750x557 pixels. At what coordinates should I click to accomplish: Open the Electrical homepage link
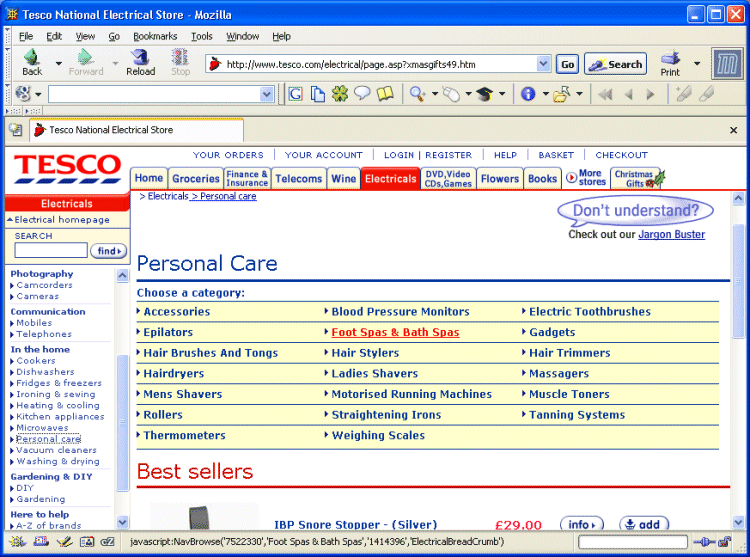62,220
